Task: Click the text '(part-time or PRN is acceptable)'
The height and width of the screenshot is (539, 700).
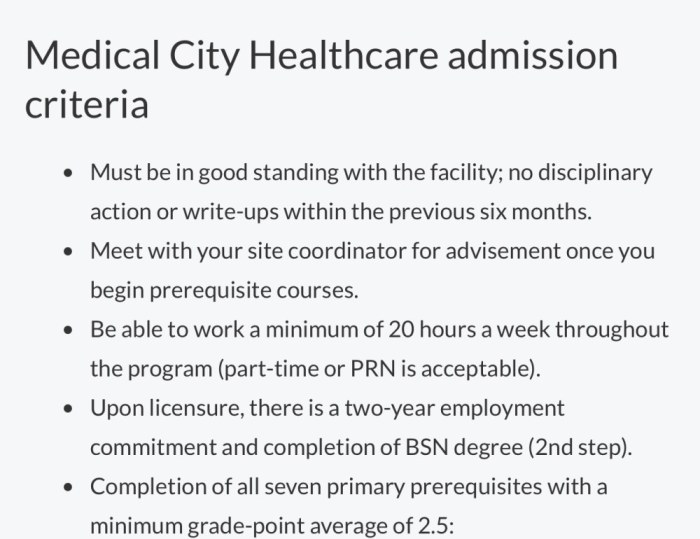Action: click(377, 369)
